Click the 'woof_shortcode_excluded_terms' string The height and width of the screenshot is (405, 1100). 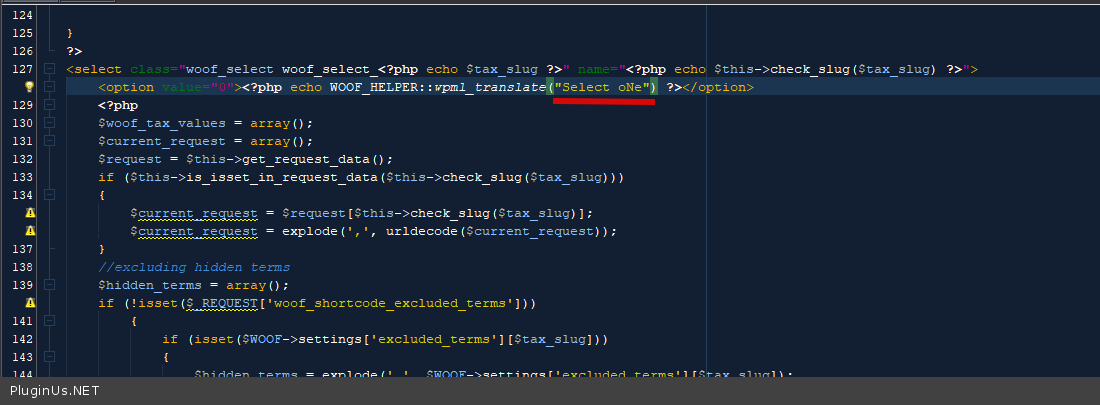click(391, 303)
